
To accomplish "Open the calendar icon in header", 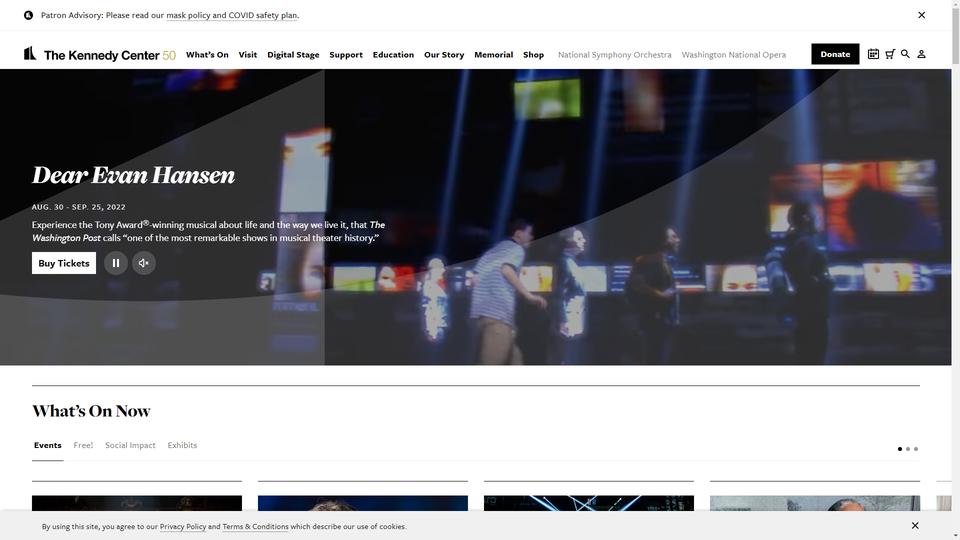I will coord(873,54).
